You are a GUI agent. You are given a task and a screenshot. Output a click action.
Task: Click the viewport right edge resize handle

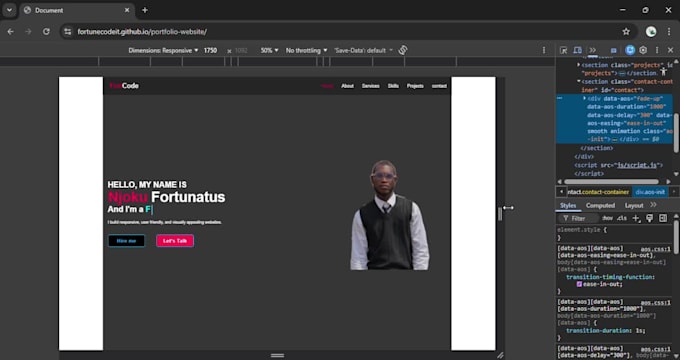[x=500, y=213]
